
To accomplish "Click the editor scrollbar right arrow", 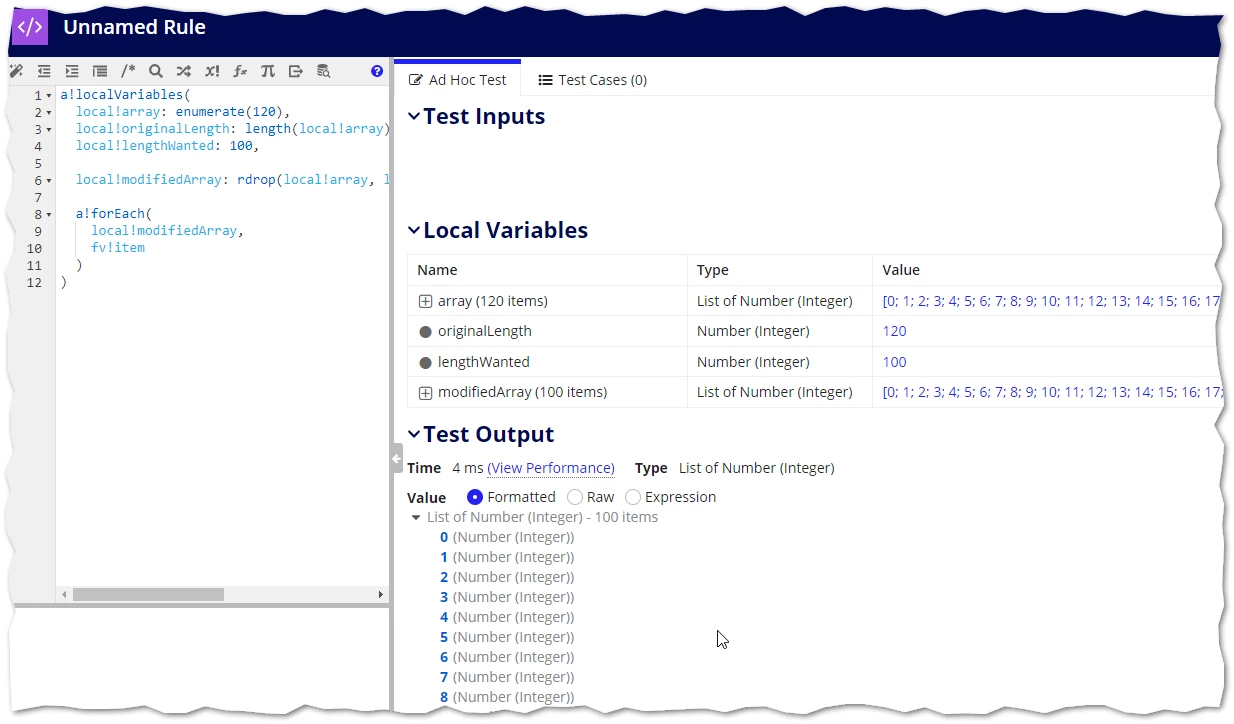I will pos(380,594).
